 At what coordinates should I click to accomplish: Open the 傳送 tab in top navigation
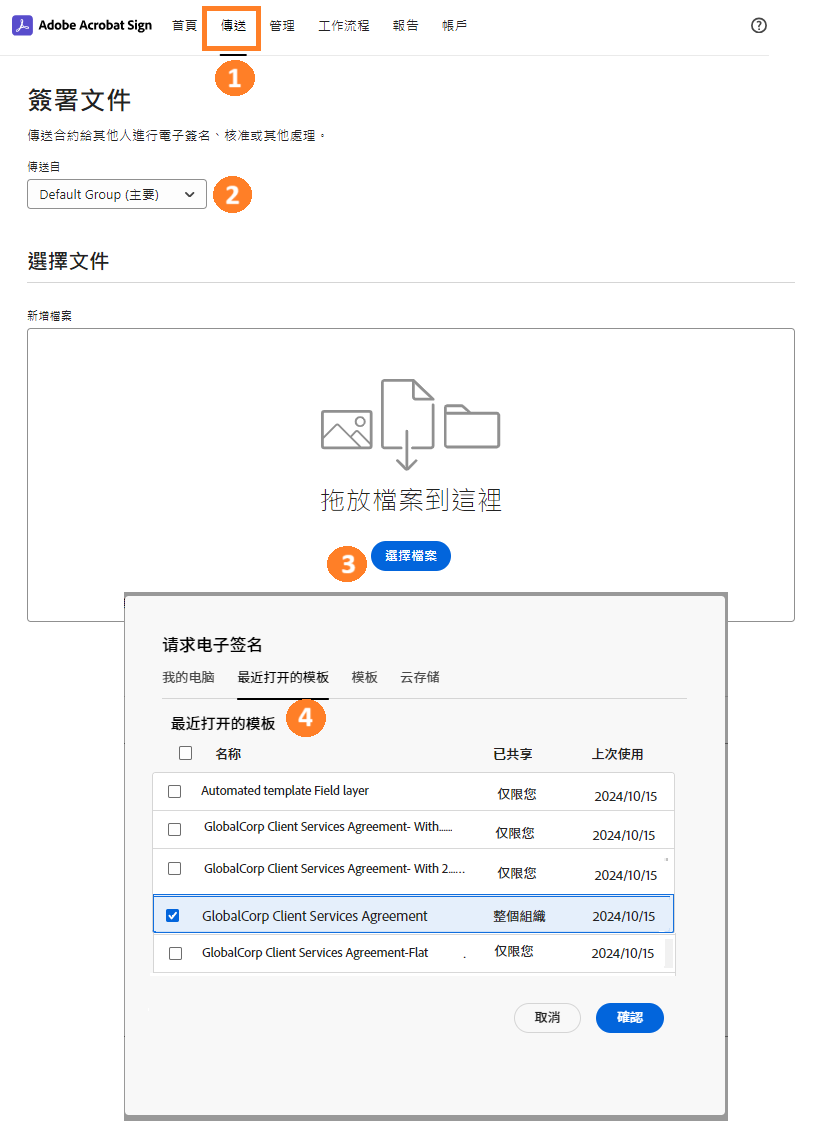coord(233,26)
